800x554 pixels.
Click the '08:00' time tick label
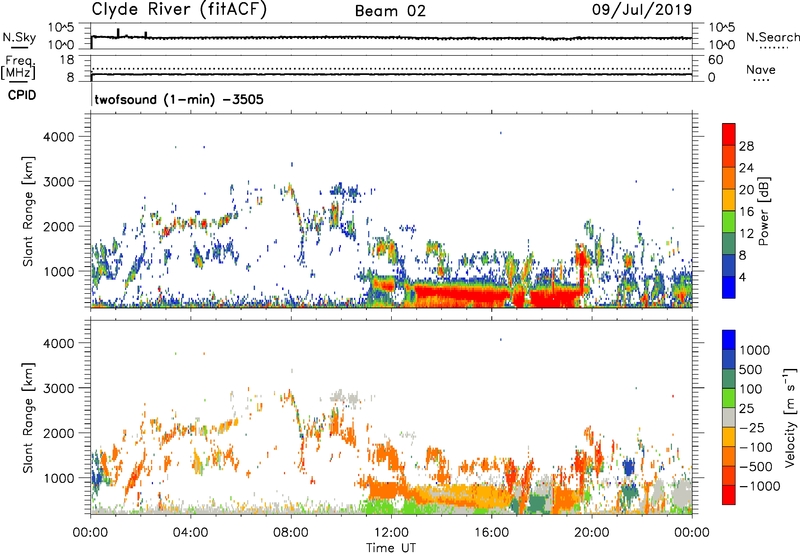pyautogui.click(x=291, y=533)
